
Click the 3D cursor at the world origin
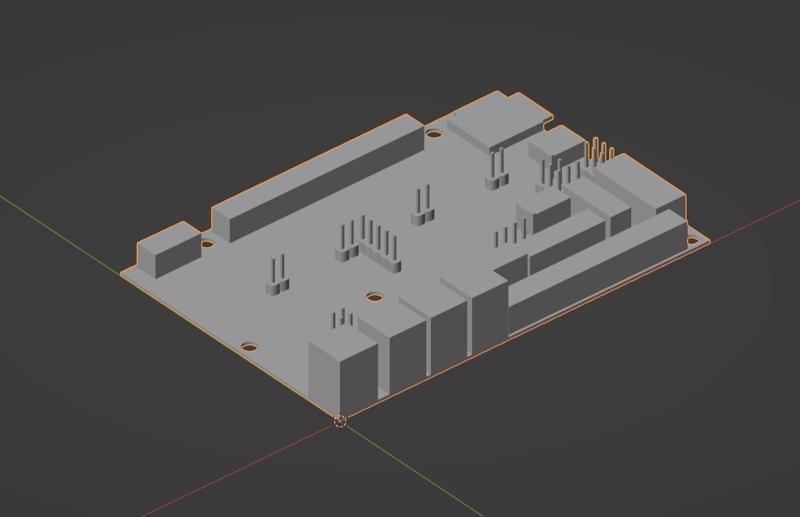(x=340, y=422)
